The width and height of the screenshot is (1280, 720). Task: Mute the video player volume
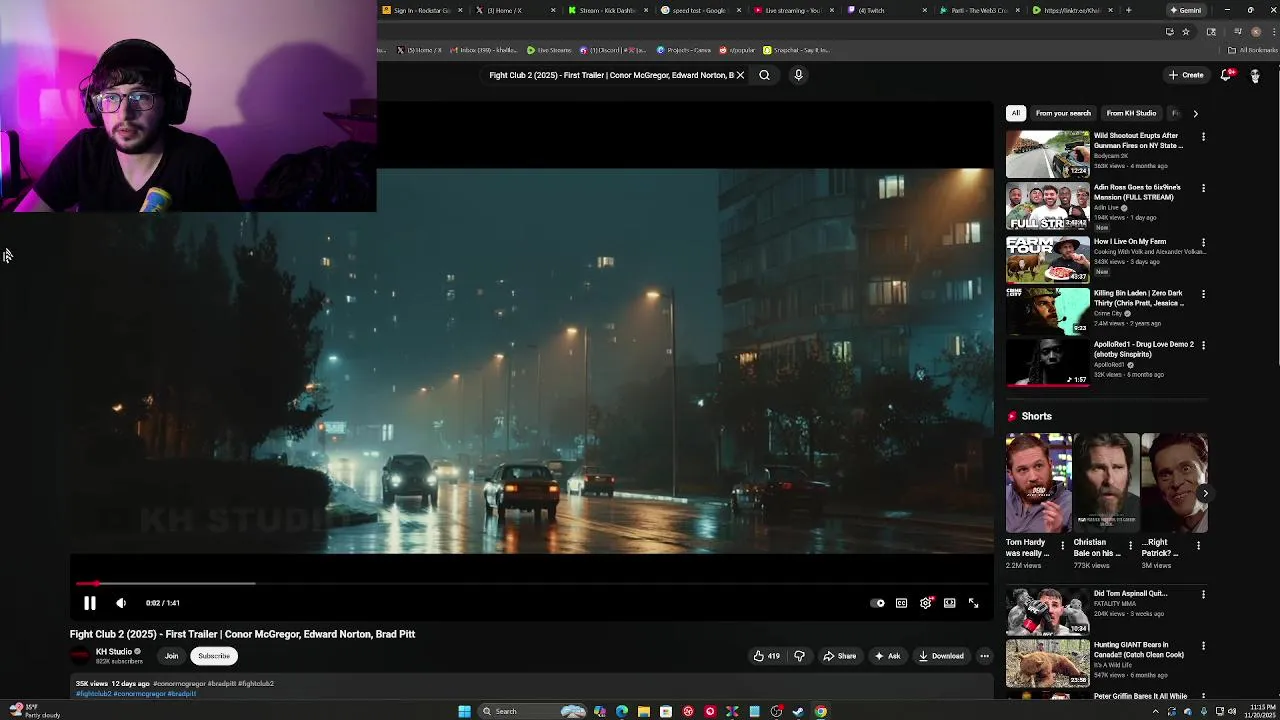(x=121, y=603)
